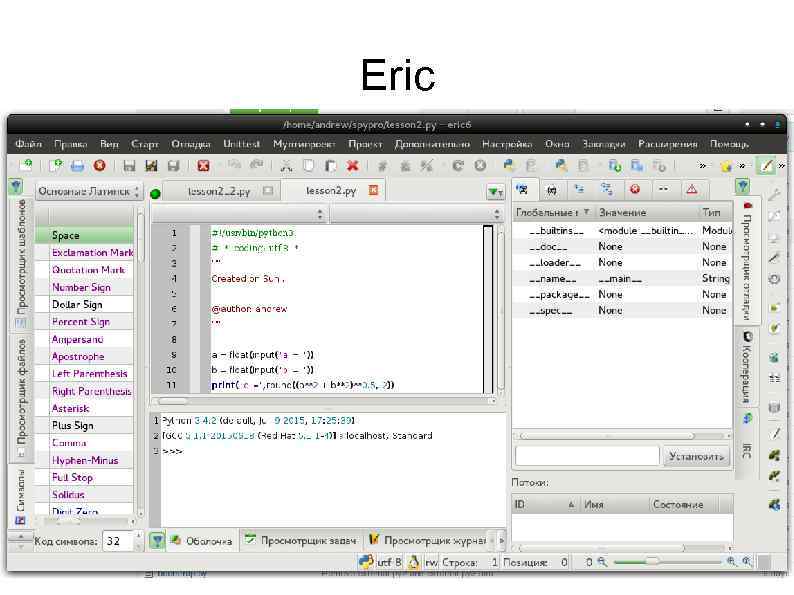Image resolution: width=794 pixels, height=595 pixels.
Task: Click the green LED indicator beside editor tabs
Action: (x=155, y=193)
